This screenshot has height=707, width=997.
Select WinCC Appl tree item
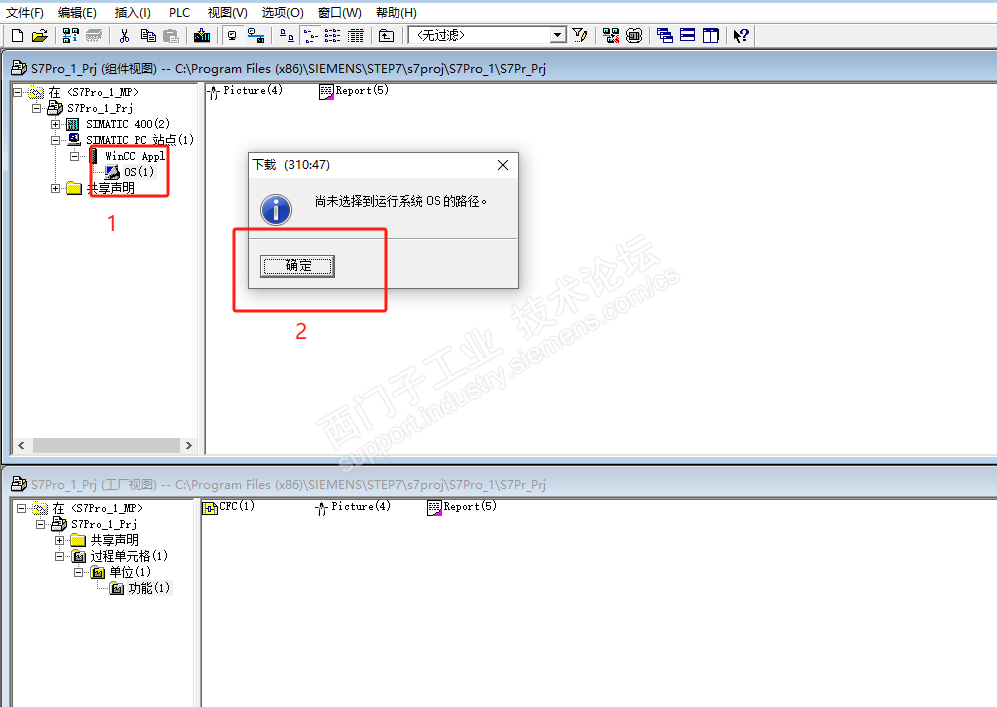[x=135, y=156]
